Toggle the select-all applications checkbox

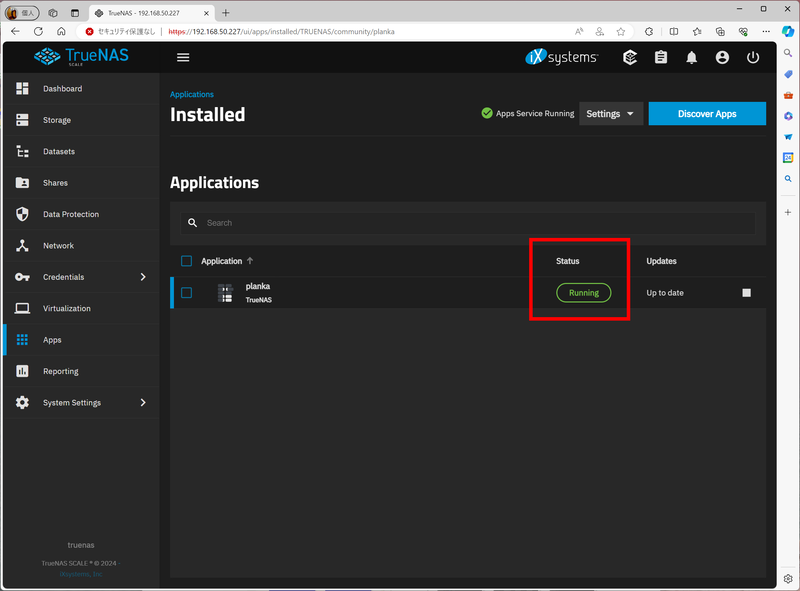pos(187,261)
